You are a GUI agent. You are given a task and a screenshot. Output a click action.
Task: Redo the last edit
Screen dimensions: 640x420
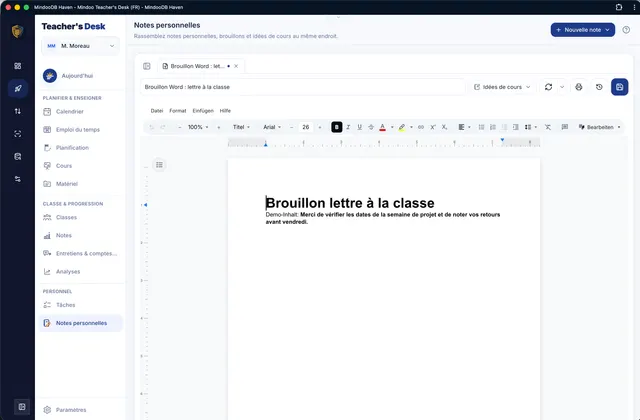[x=163, y=127]
